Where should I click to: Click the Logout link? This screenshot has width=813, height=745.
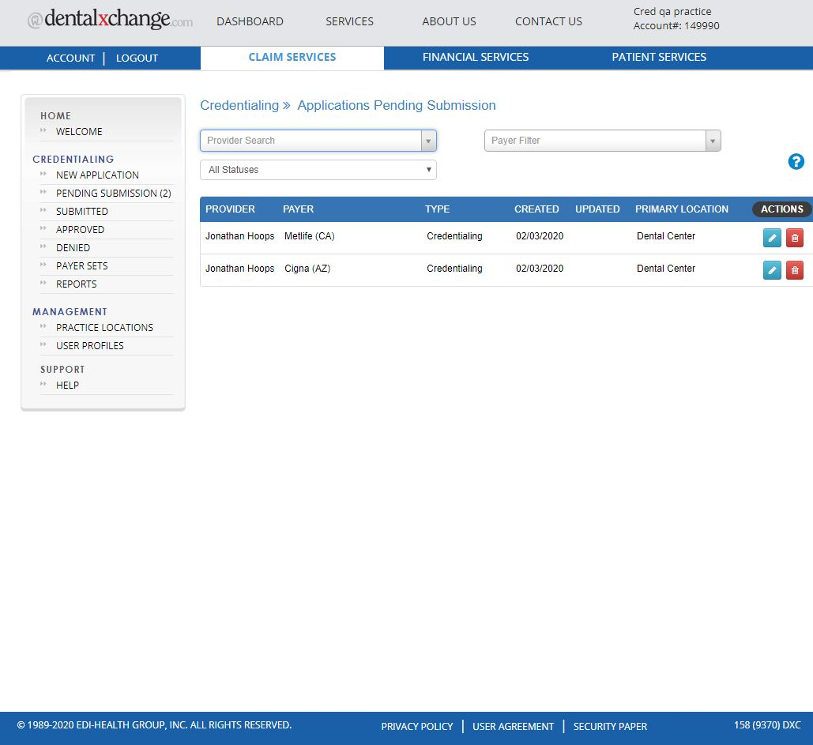tap(137, 58)
